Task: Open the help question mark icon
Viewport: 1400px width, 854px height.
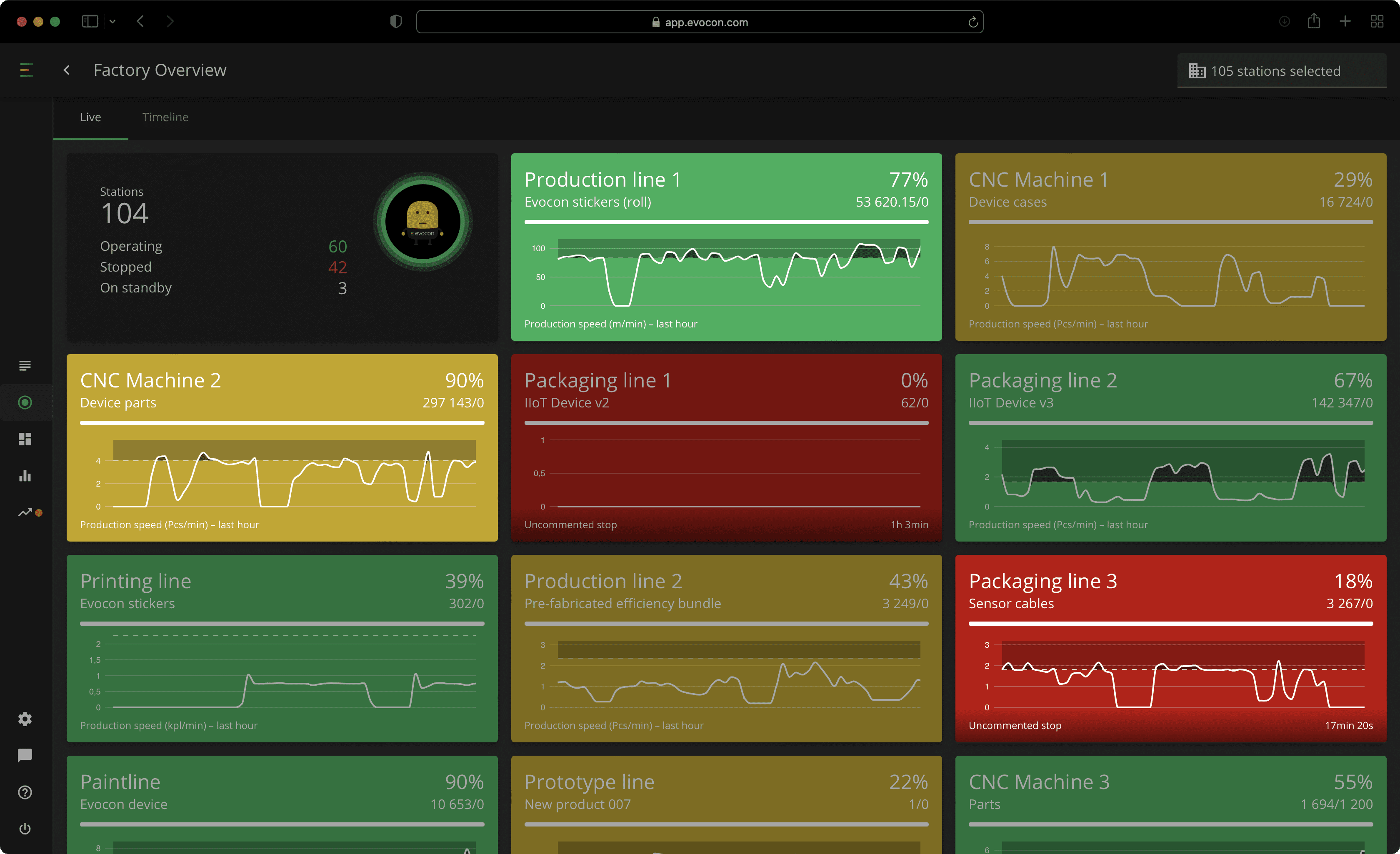Action: (25, 792)
